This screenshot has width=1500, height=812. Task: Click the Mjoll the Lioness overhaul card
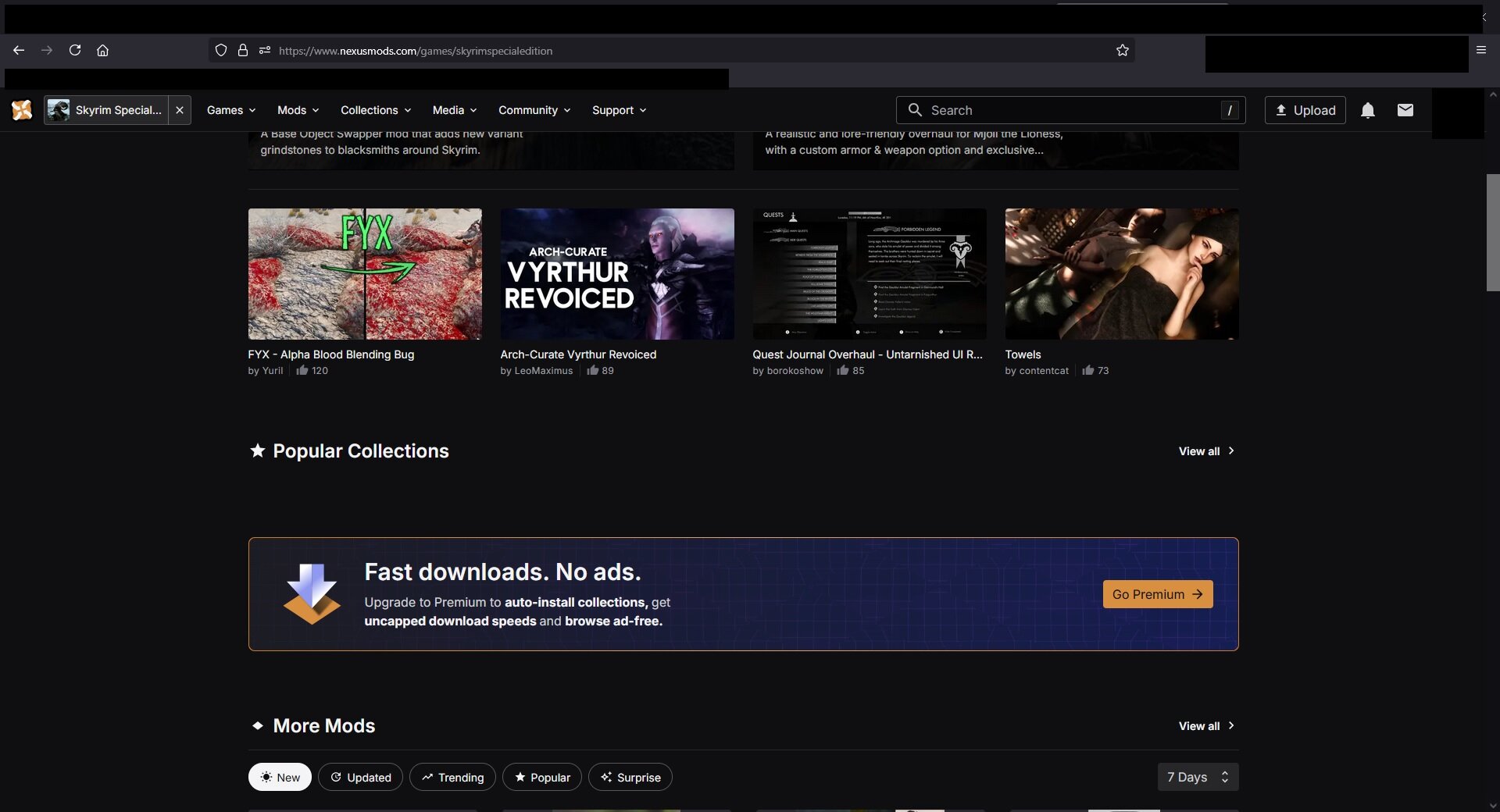[x=996, y=150]
